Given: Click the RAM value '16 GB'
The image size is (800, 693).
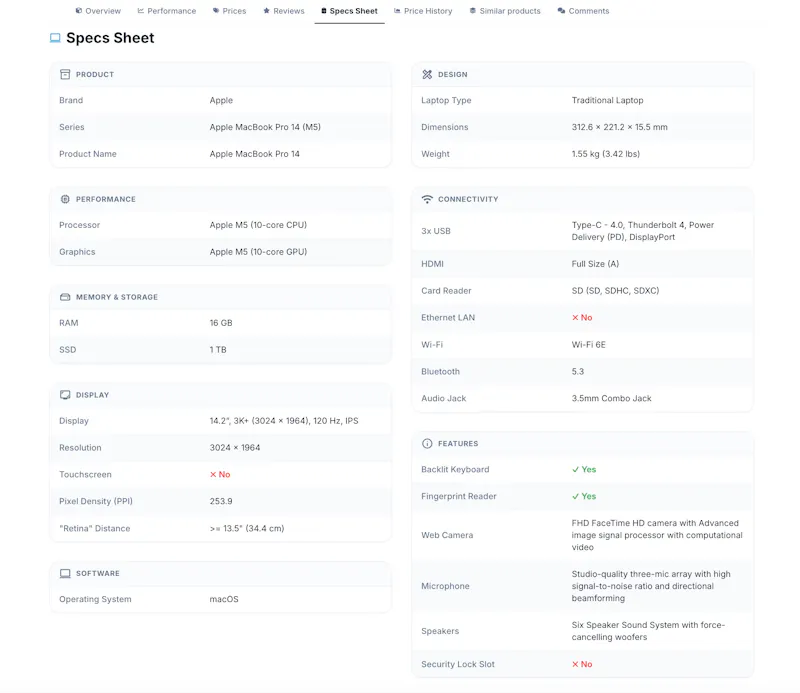Looking at the screenshot, I should coord(221,323).
